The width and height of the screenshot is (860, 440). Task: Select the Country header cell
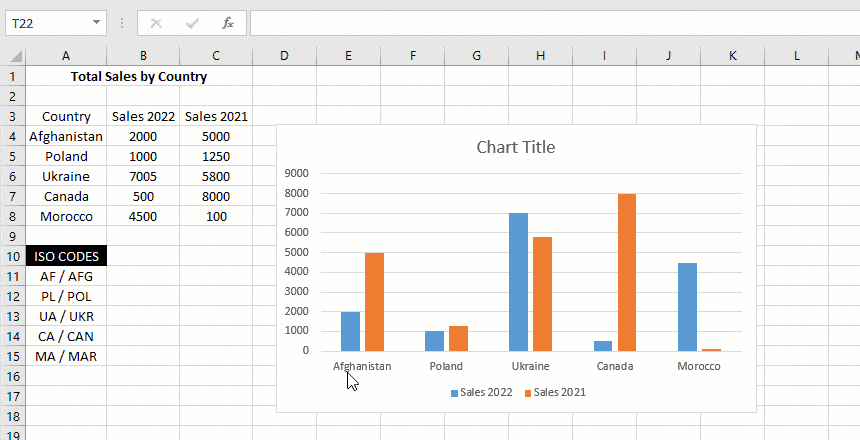coord(66,116)
